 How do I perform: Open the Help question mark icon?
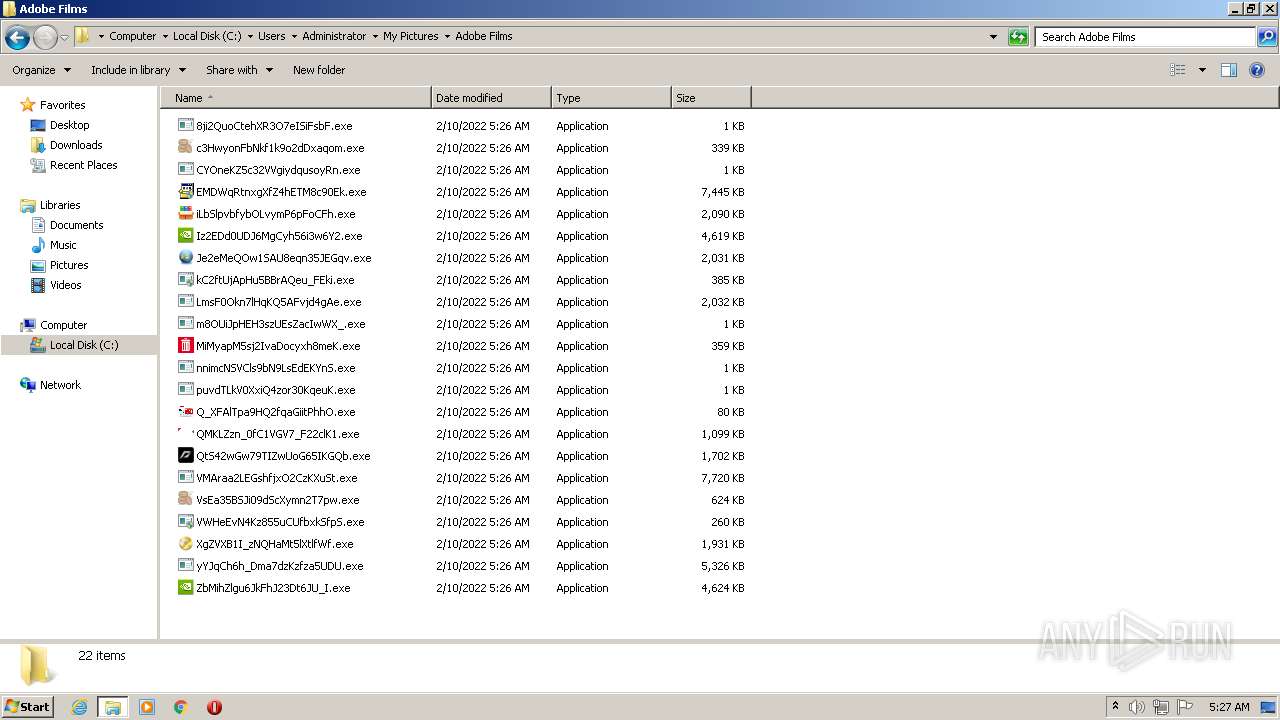[1257, 70]
